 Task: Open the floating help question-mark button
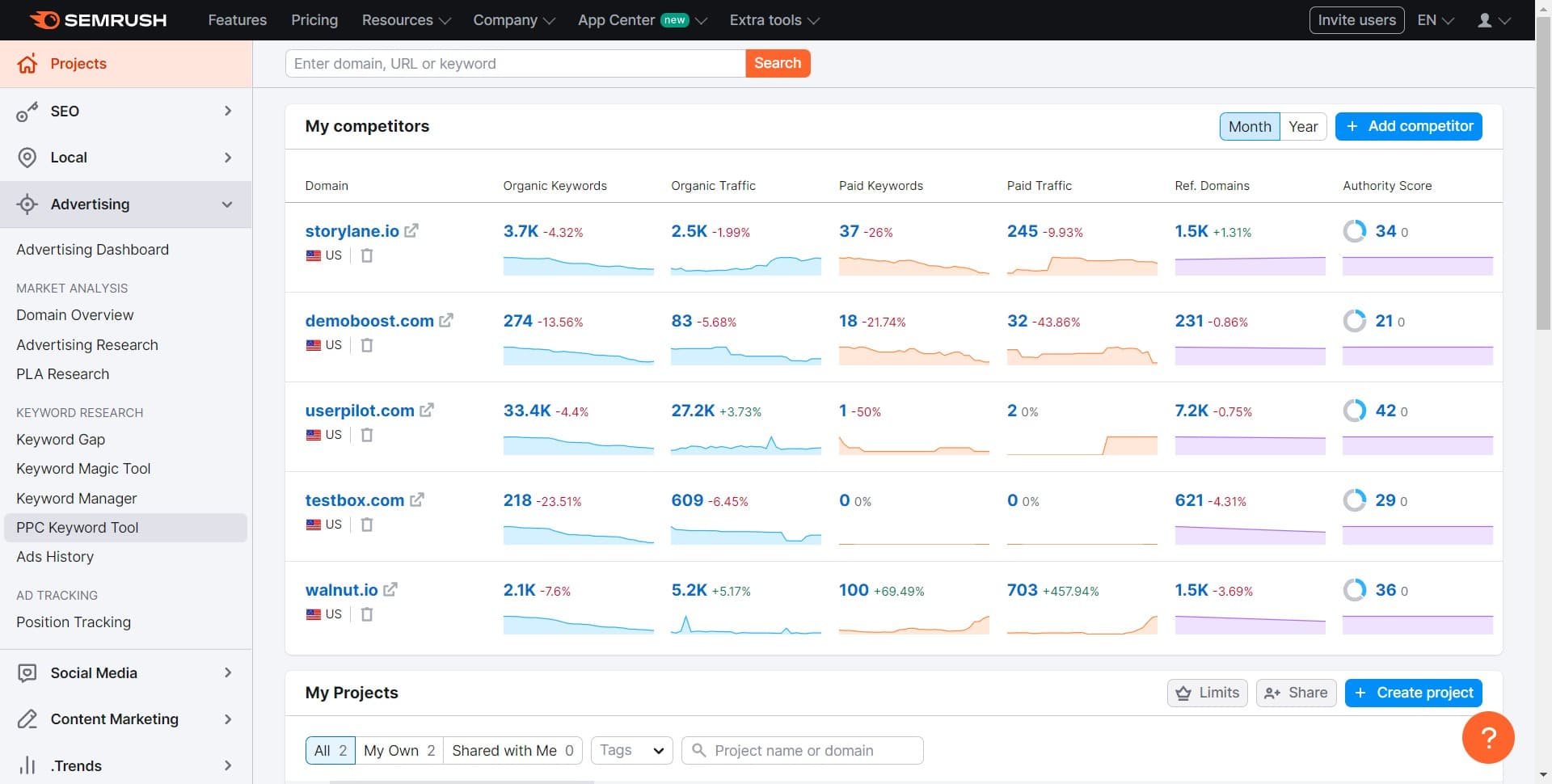pyautogui.click(x=1490, y=737)
